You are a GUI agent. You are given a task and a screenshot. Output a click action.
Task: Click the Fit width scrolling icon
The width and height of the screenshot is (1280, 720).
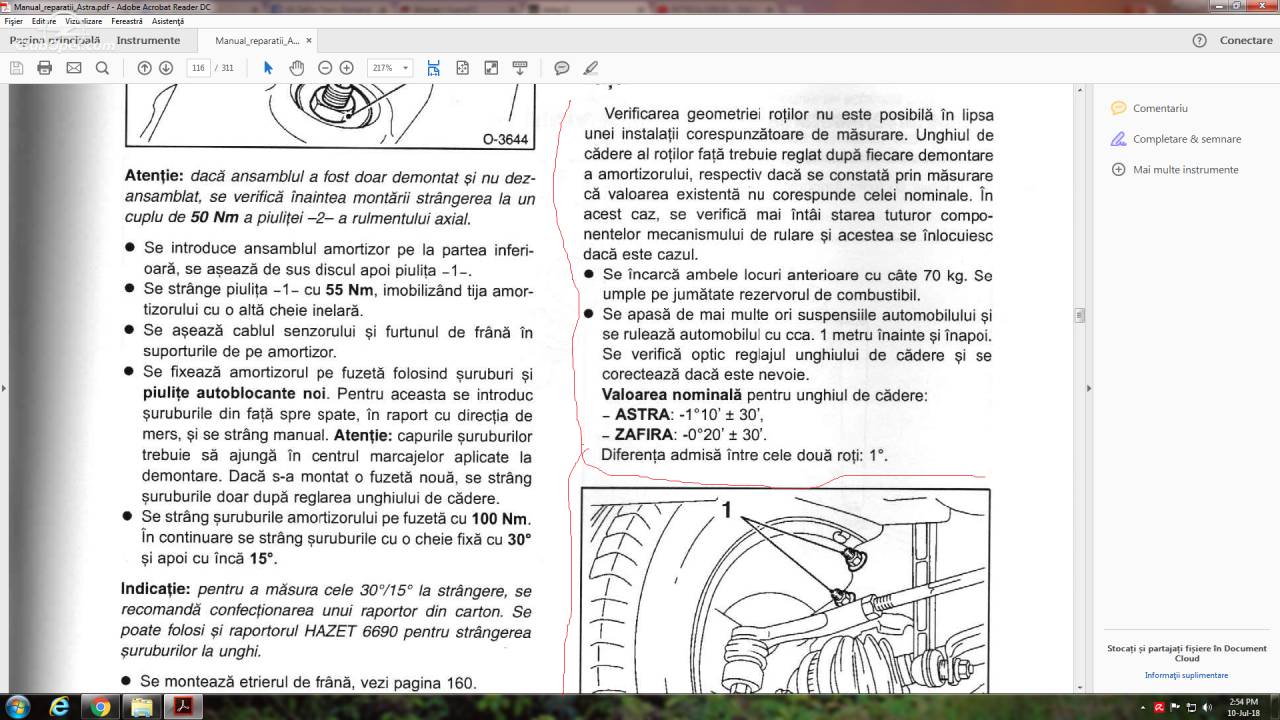[x=433, y=68]
